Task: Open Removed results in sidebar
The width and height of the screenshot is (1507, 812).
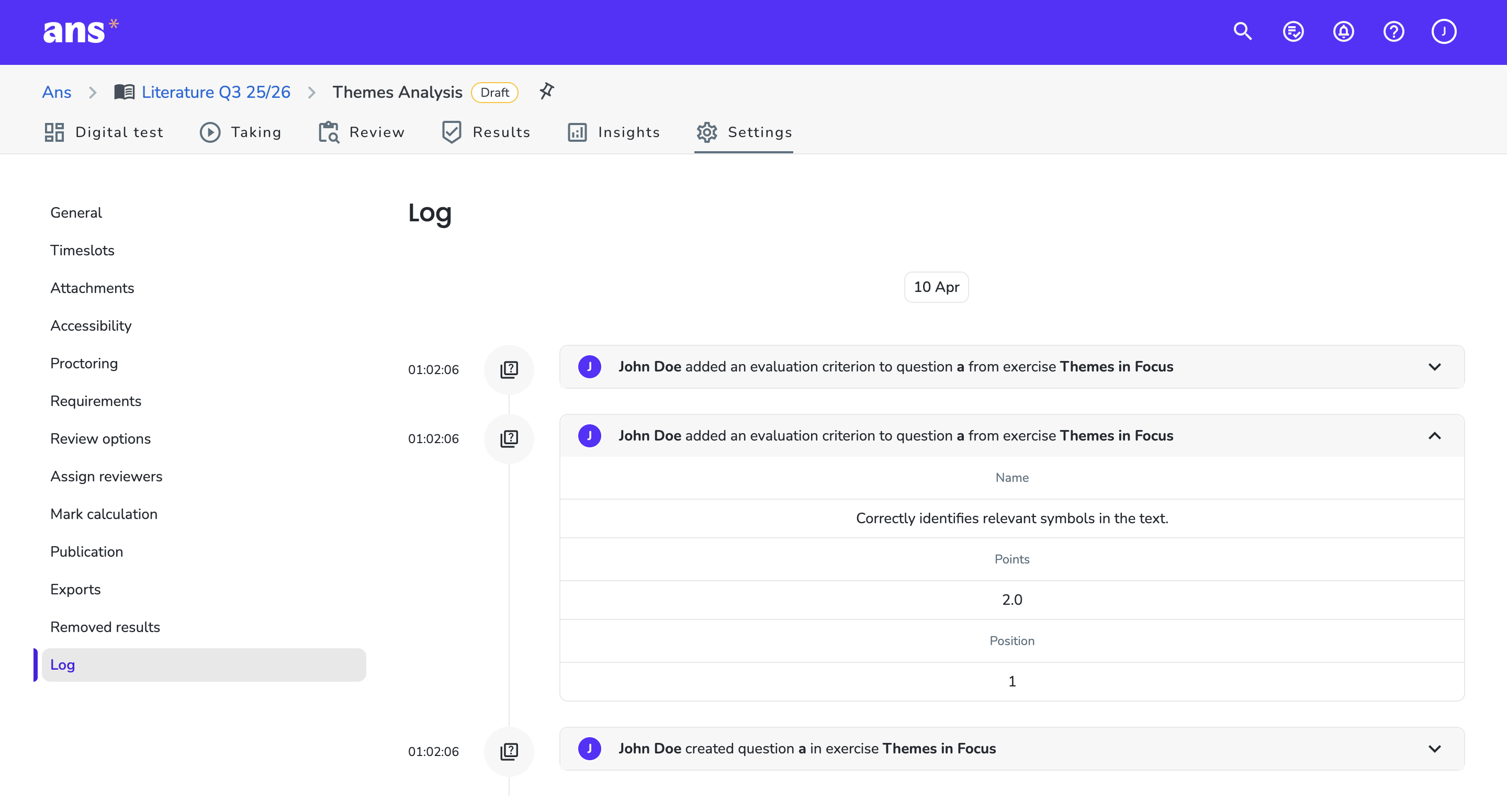Action: click(x=105, y=627)
